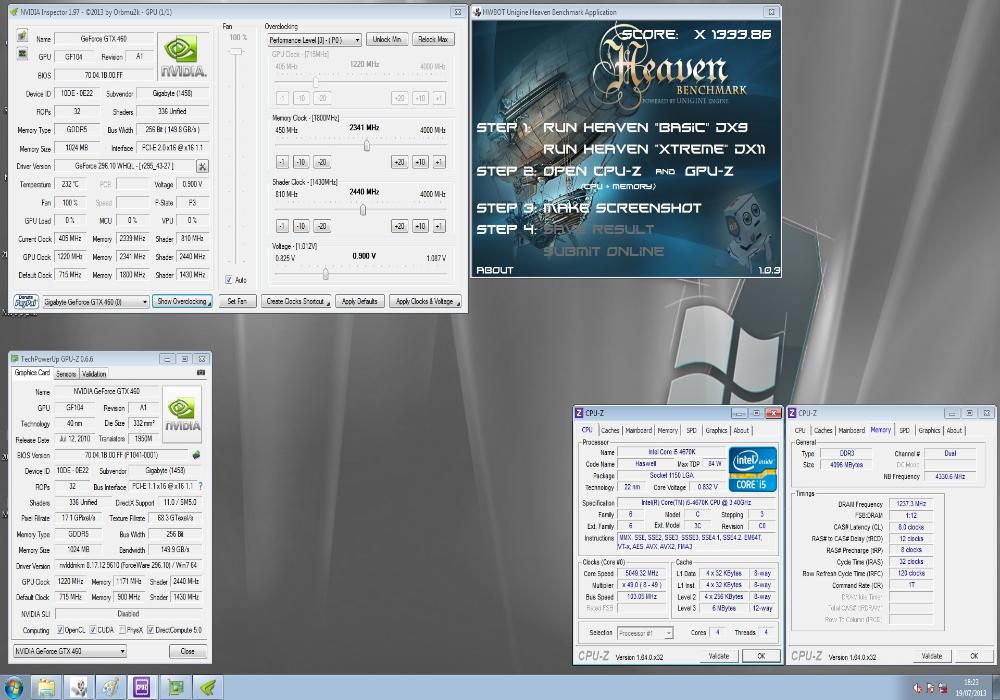
Task: Click the Voltage slider handle
Action: click(326, 274)
